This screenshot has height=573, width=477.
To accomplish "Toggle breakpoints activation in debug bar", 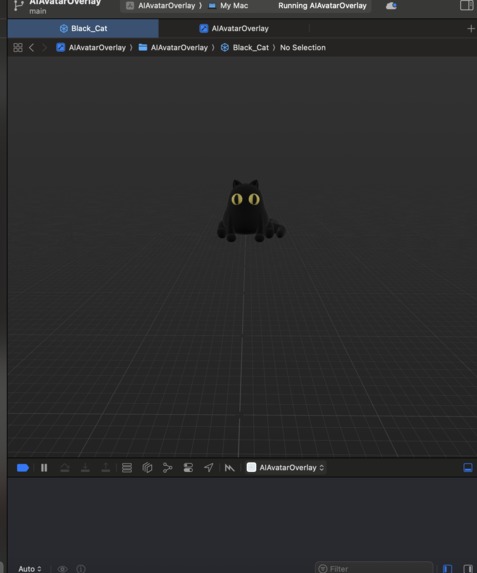I will point(23,468).
